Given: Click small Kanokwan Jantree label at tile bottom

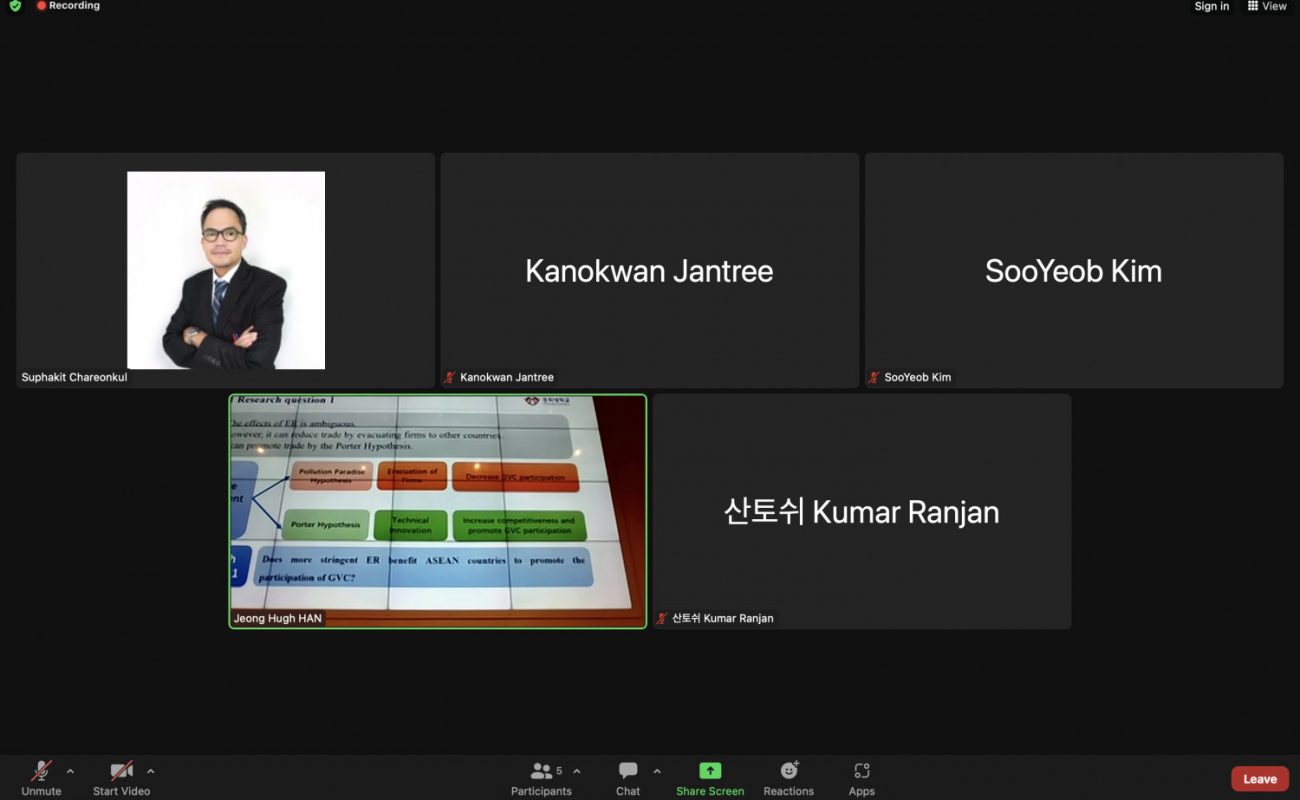Looking at the screenshot, I should [x=507, y=377].
